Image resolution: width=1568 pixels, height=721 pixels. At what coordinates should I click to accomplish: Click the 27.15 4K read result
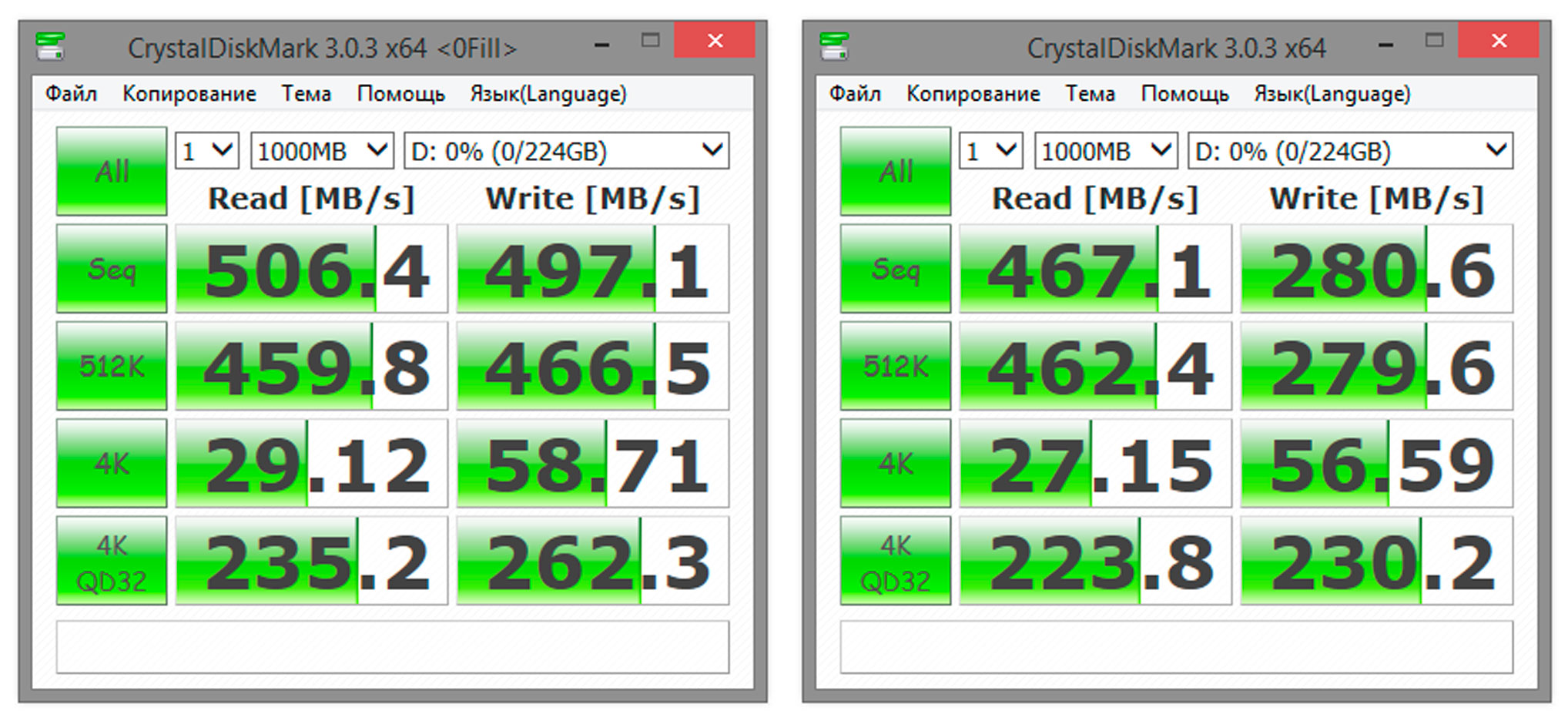tap(1095, 463)
